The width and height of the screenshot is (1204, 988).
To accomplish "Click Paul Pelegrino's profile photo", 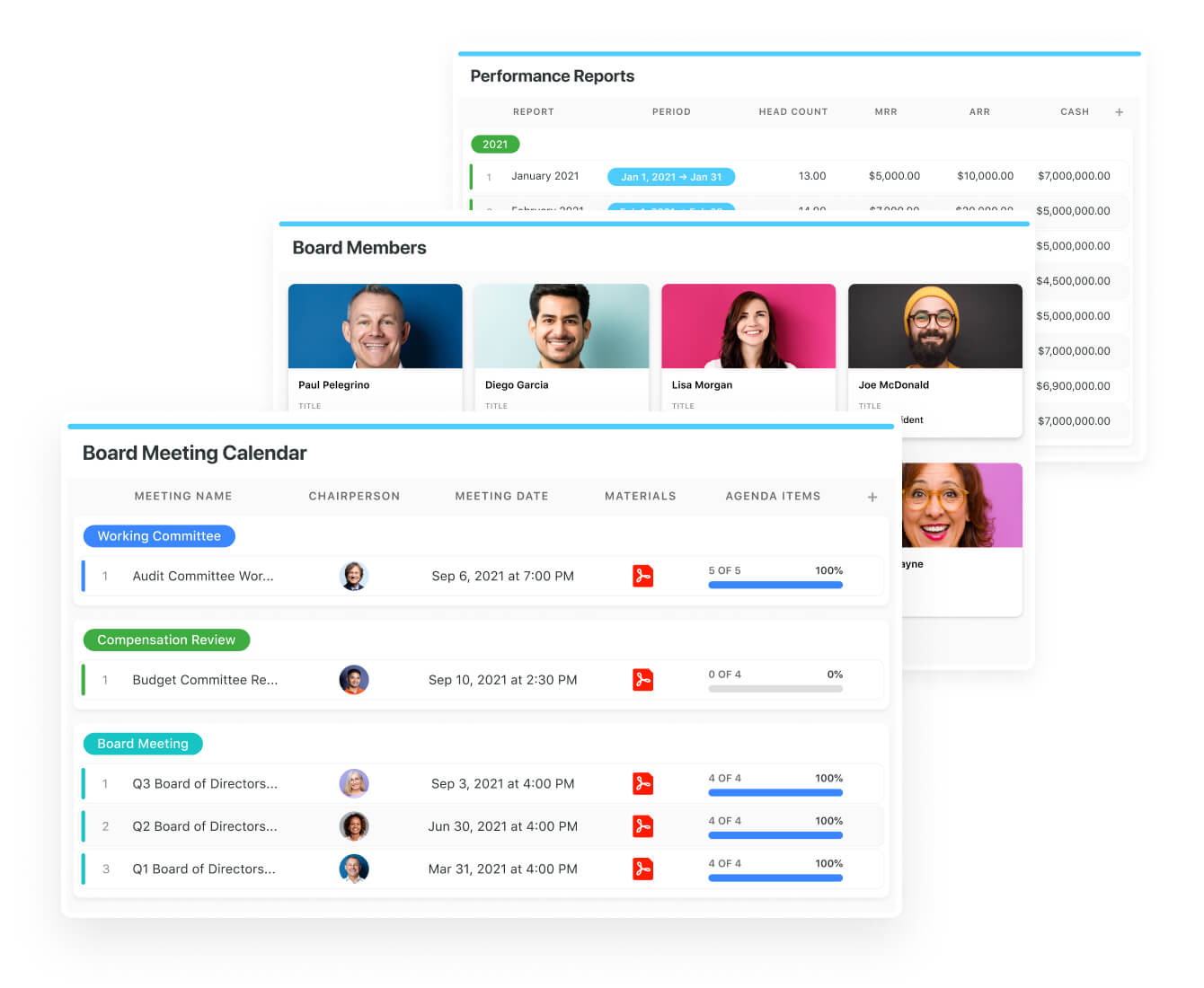I will click(x=375, y=325).
